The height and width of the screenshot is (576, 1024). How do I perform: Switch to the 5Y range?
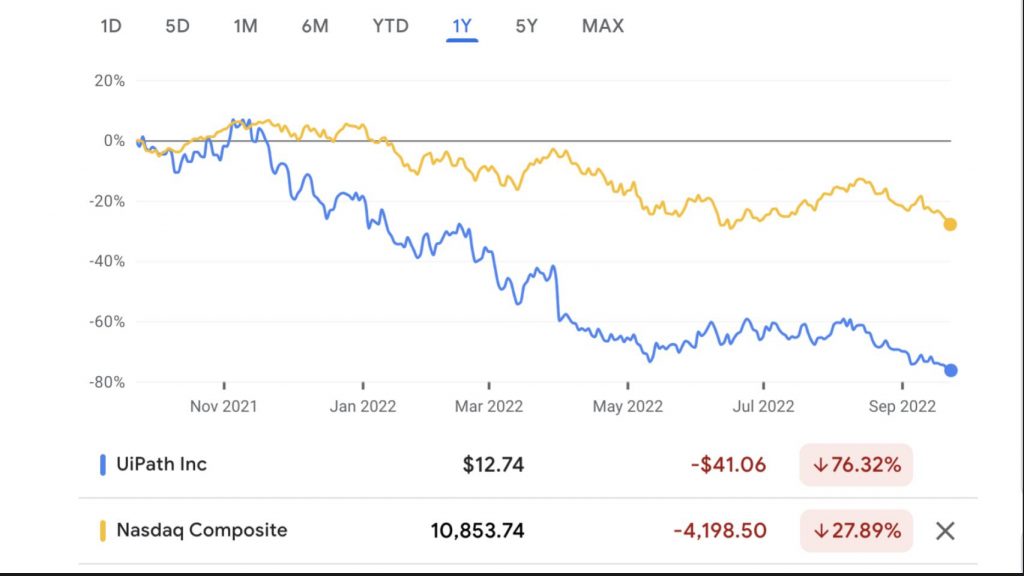[x=527, y=26]
